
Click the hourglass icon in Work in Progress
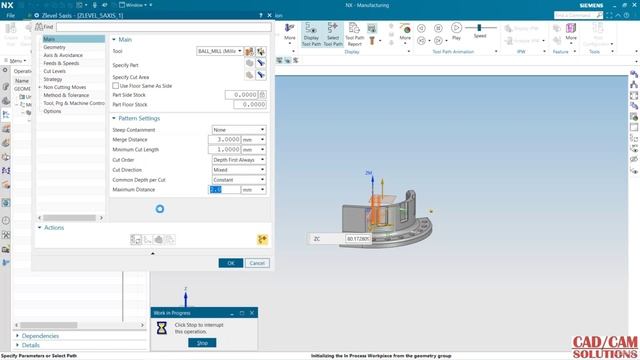[x=162, y=328]
